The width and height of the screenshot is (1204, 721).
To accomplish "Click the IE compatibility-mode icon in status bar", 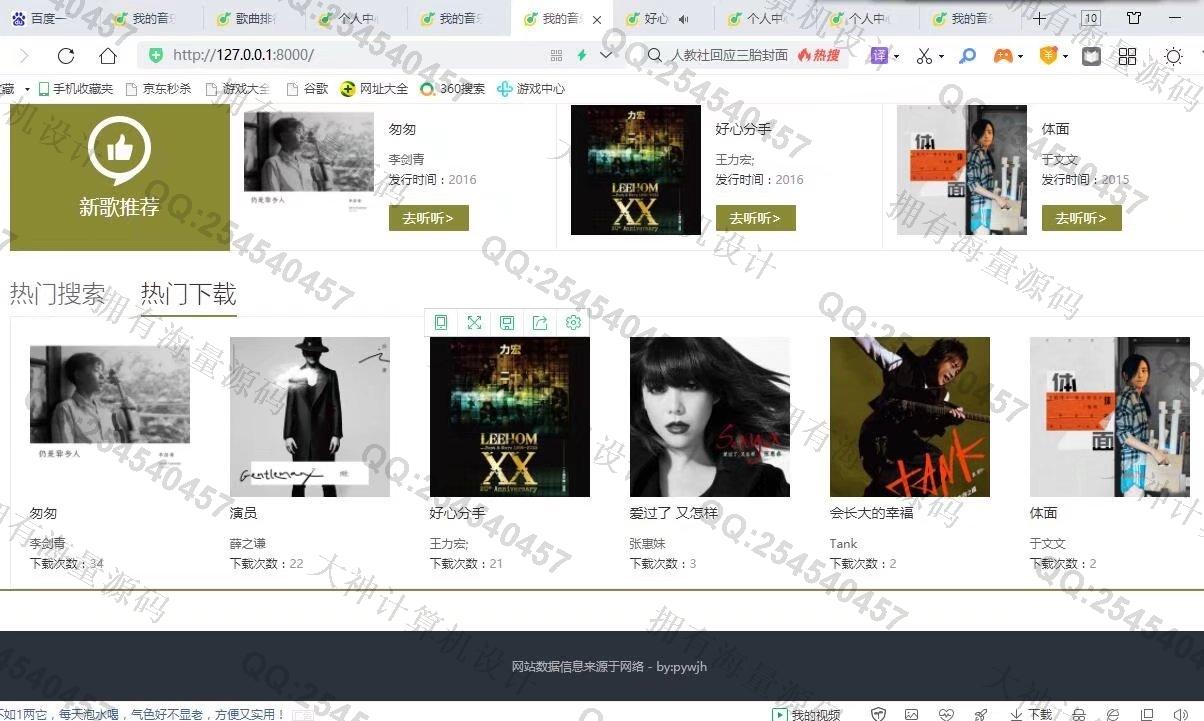I will (1114, 714).
